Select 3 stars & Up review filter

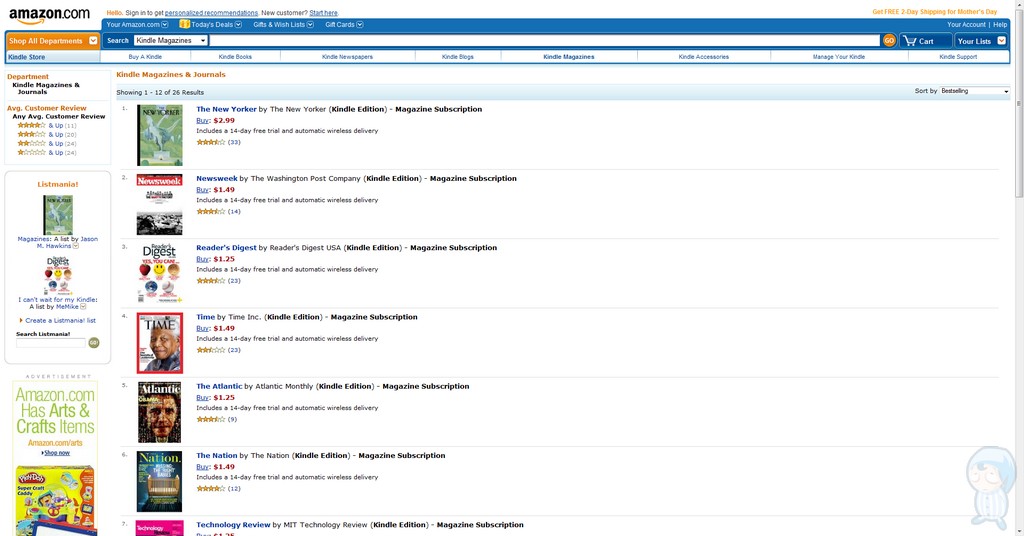(46, 134)
